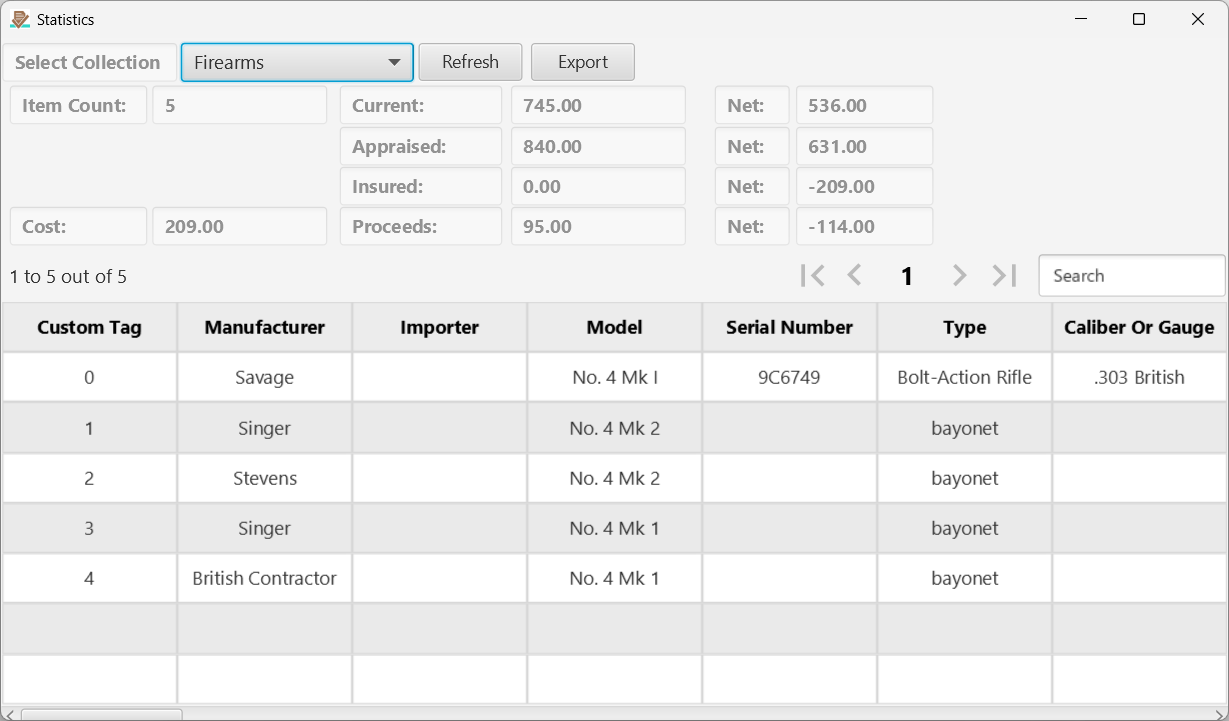The image size is (1229, 721).
Task: Select the British Contractor cell
Action: pos(265,578)
